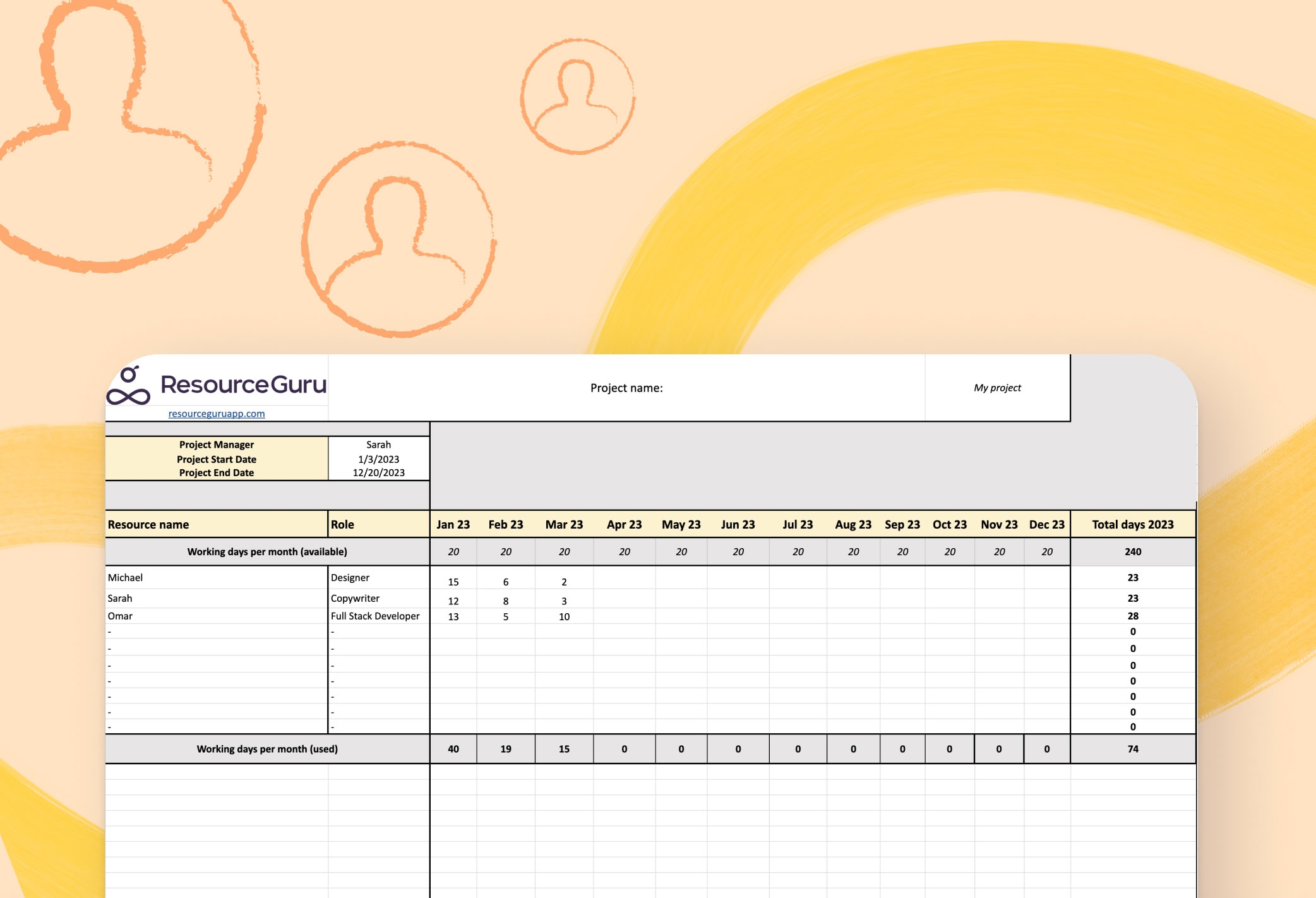Select the Full Stack Developer role cell
The width and height of the screenshot is (1316, 898).
[x=375, y=616]
